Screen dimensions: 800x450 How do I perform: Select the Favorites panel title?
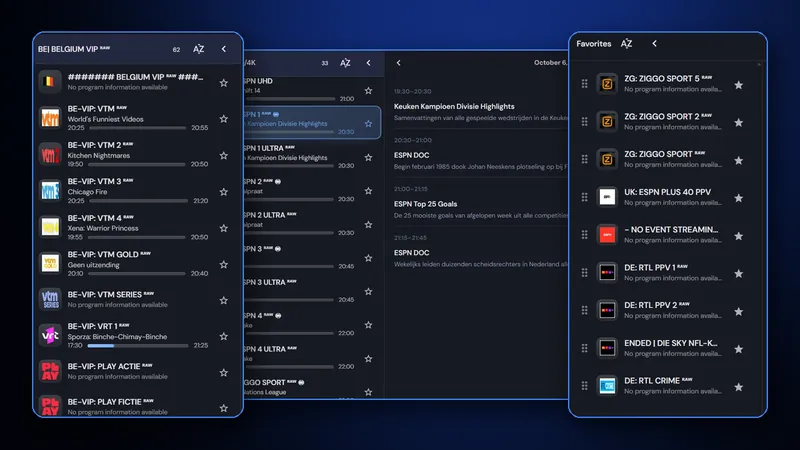point(594,44)
